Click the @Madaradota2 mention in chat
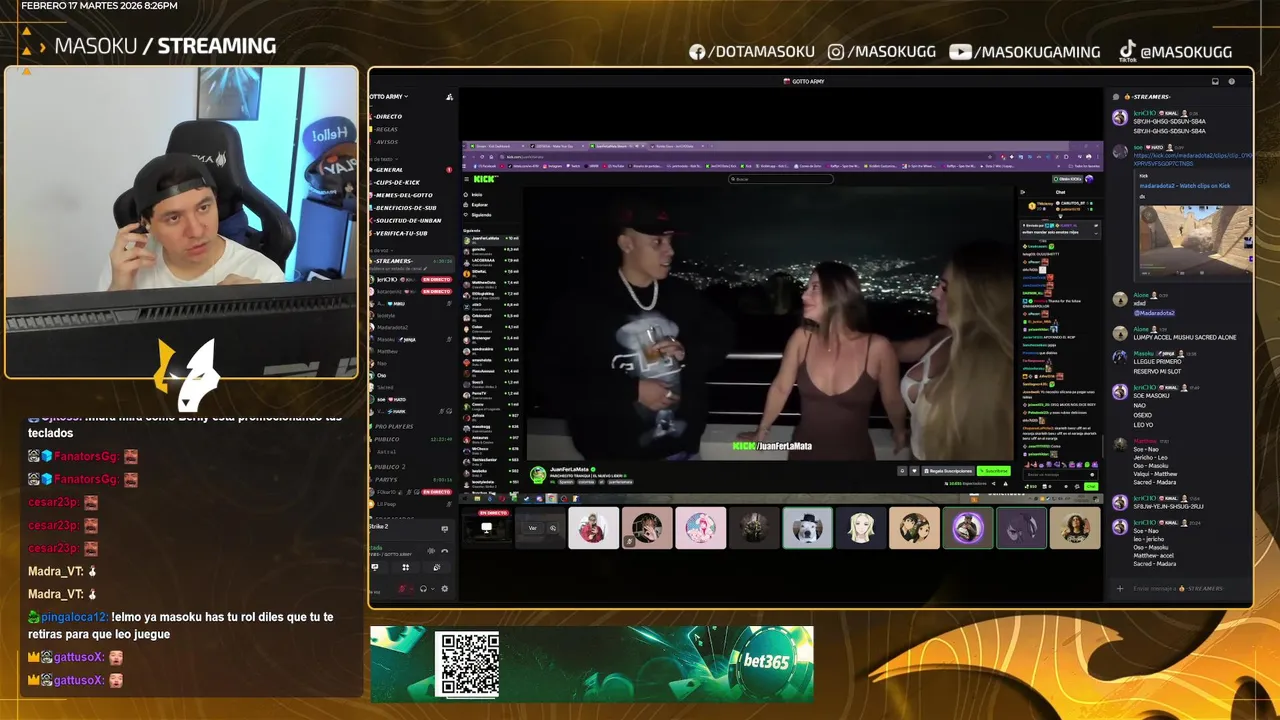 (x=1153, y=313)
